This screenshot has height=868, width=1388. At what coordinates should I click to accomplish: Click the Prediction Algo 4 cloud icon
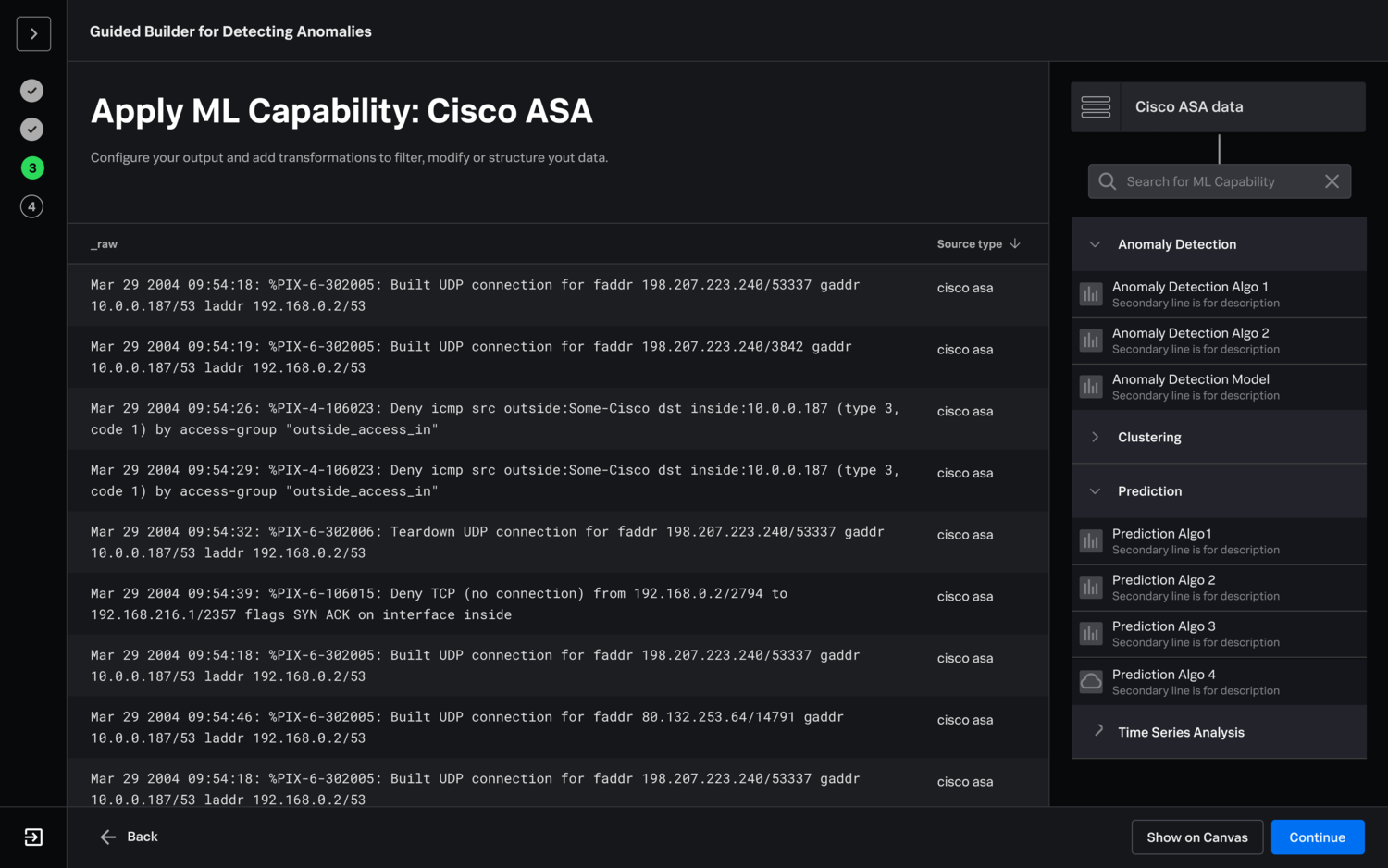tap(1091, 682)
